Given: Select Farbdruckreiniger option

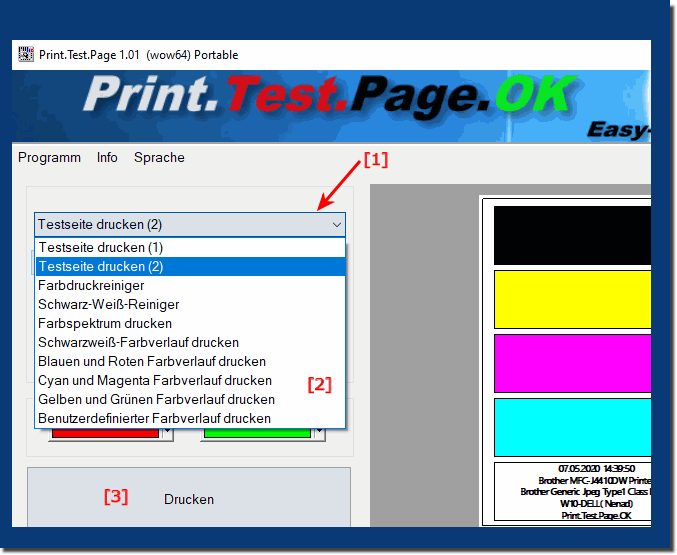Looking at the screenshot, I should click(x=190, y=285).
